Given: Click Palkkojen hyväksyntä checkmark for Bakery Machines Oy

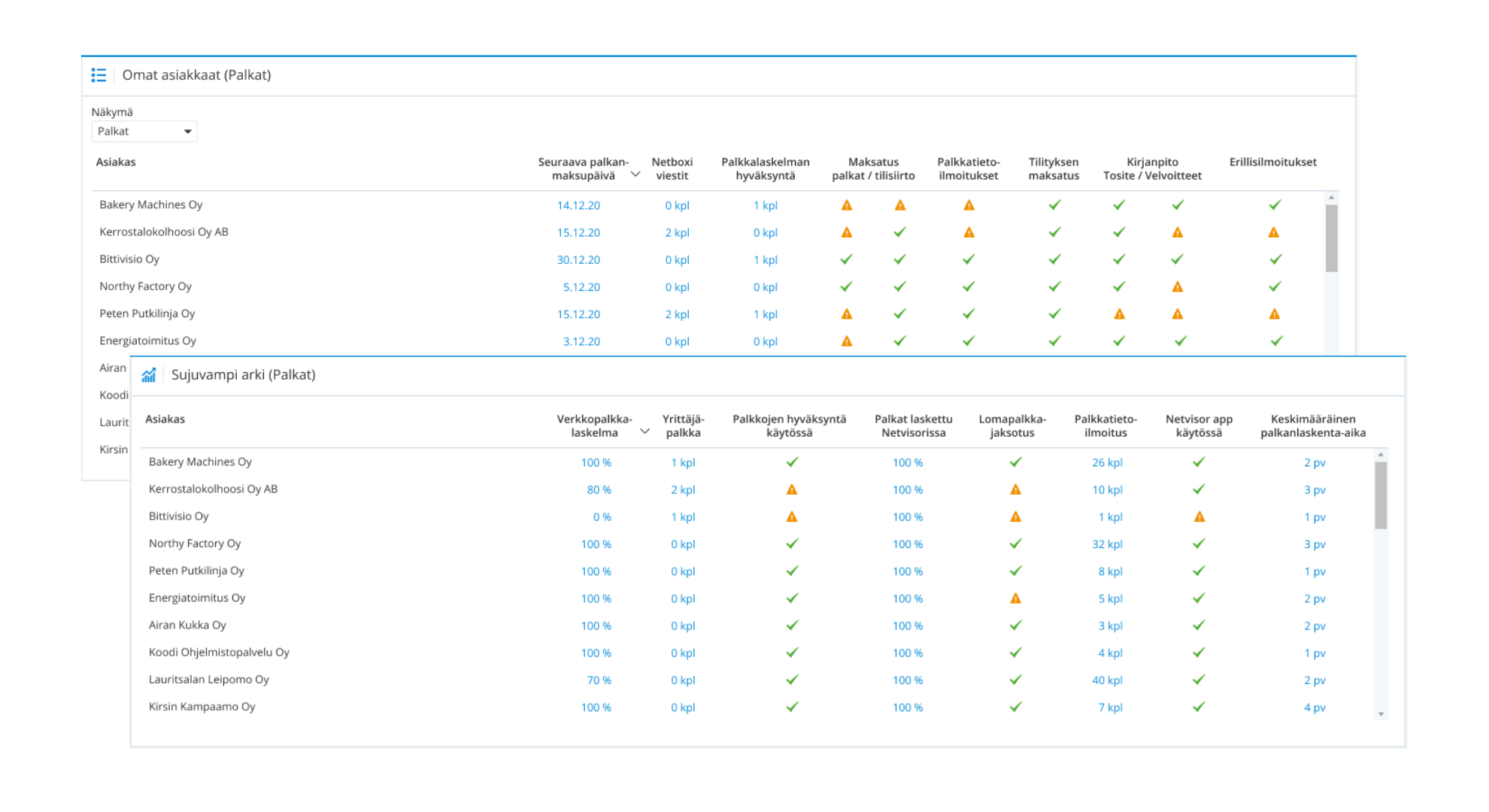Looking at the screenshot, I should click(x=792, y=462).
